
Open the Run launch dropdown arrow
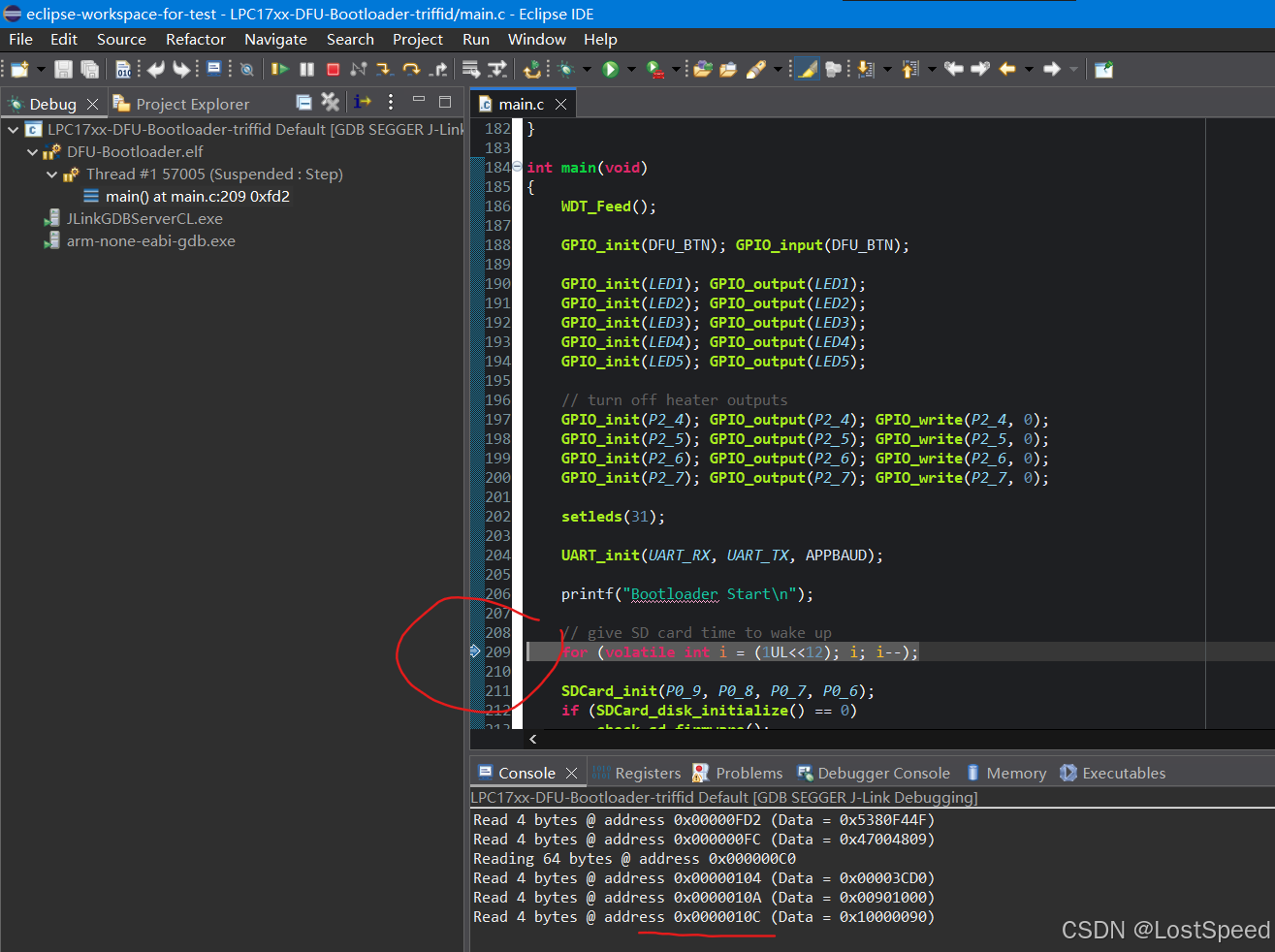pyautogui.click(x=631, y=69)
